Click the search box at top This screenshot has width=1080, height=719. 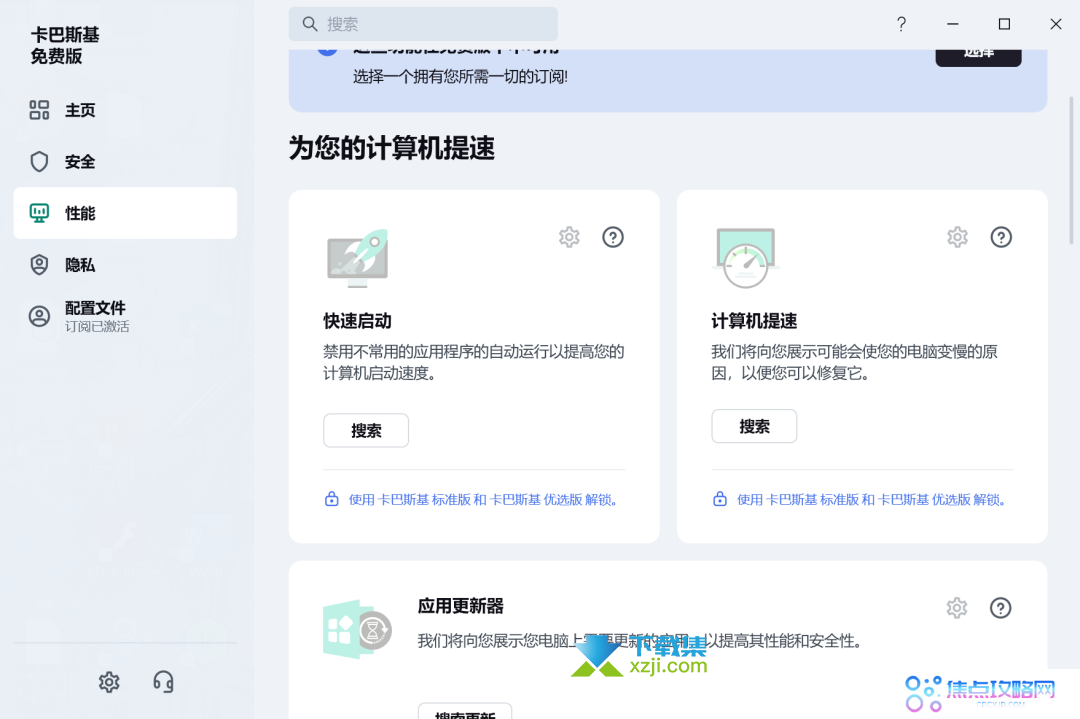tap(423, 24)
